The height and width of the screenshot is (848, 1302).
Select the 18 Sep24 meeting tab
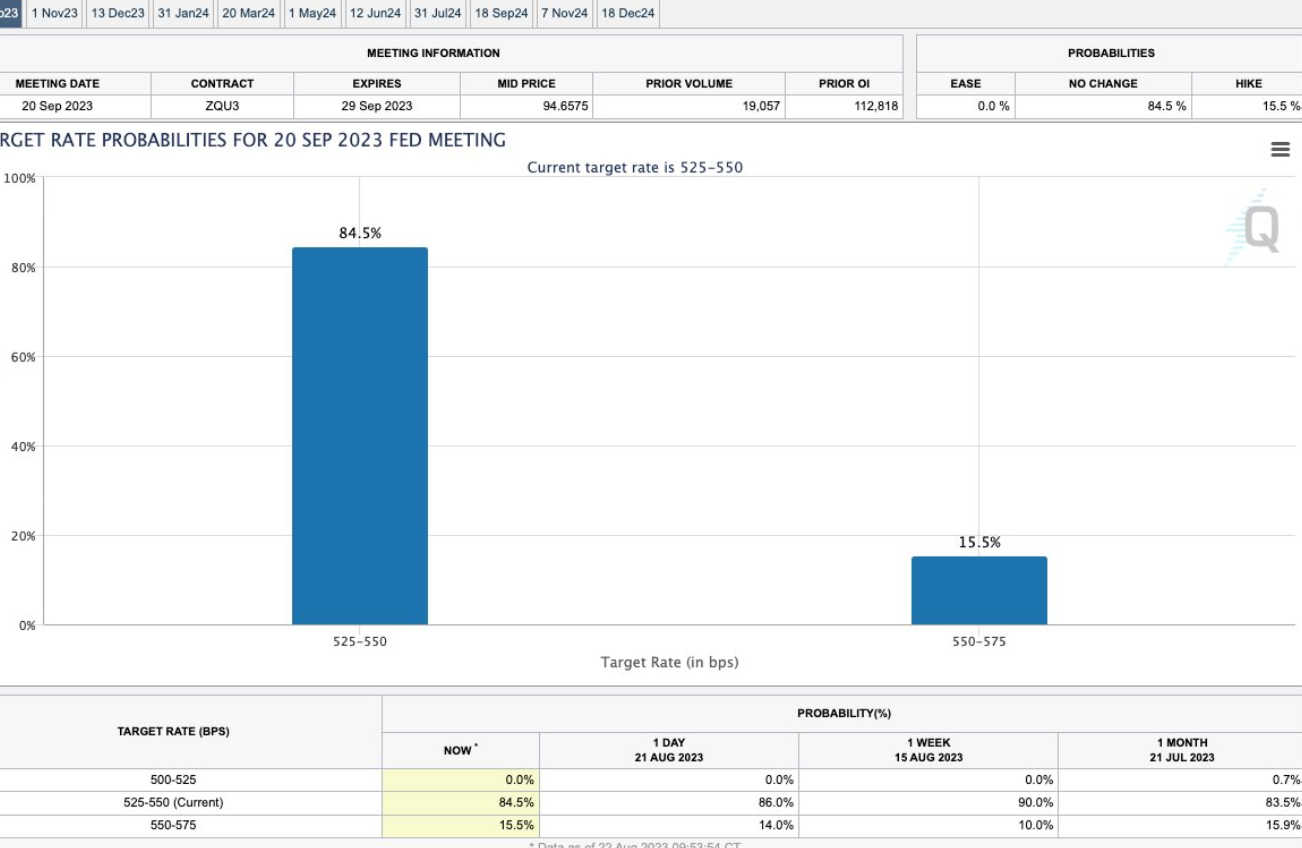coord(501,13)
